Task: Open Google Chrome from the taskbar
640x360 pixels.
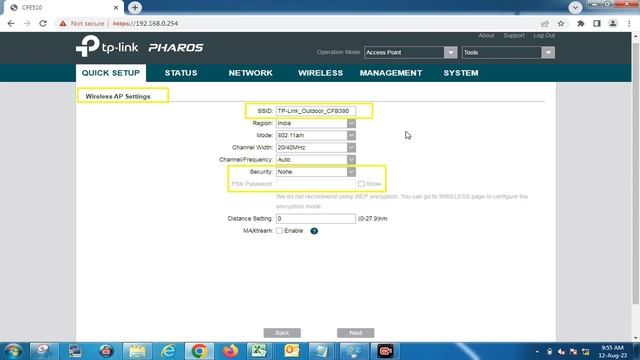Action: pyautogui.click(x=199, y=351)
